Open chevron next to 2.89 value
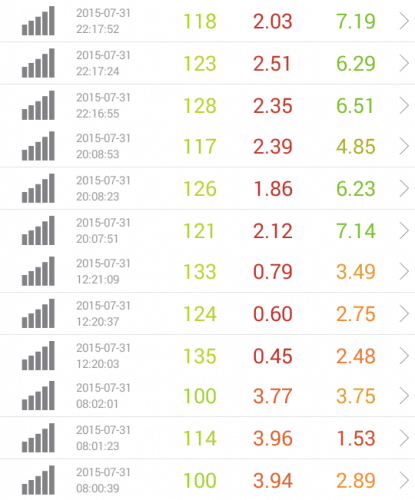Viewport: 415px width, 500px height. tap(404, 480)
